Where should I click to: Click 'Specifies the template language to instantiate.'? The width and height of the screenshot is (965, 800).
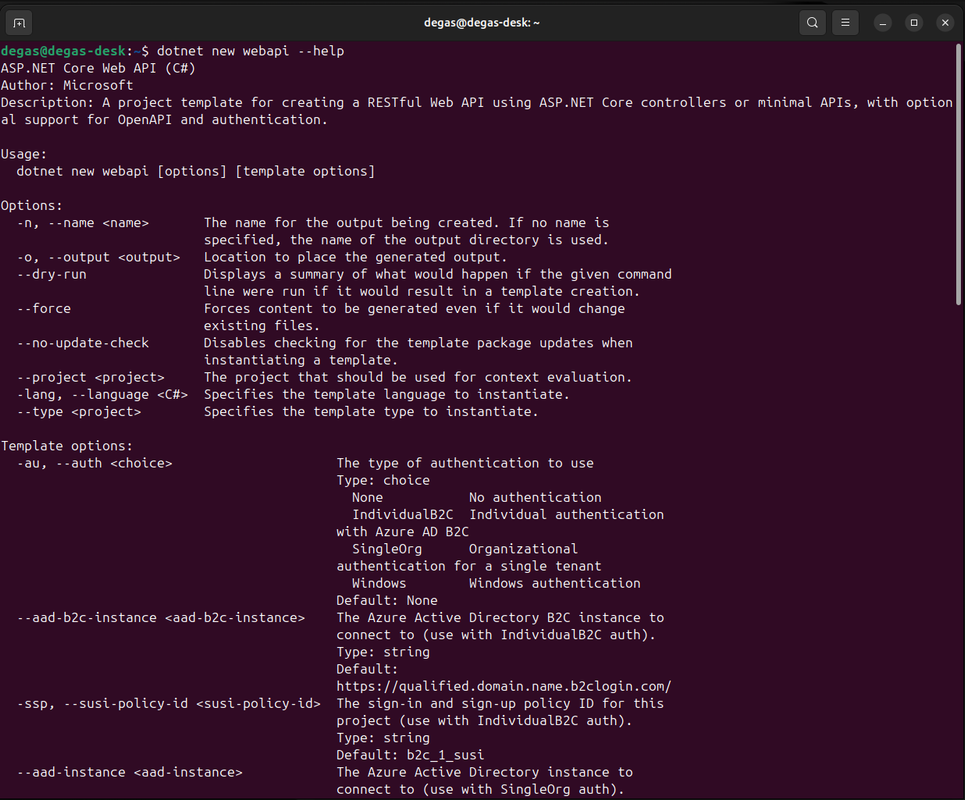click(x=387, y=394)
